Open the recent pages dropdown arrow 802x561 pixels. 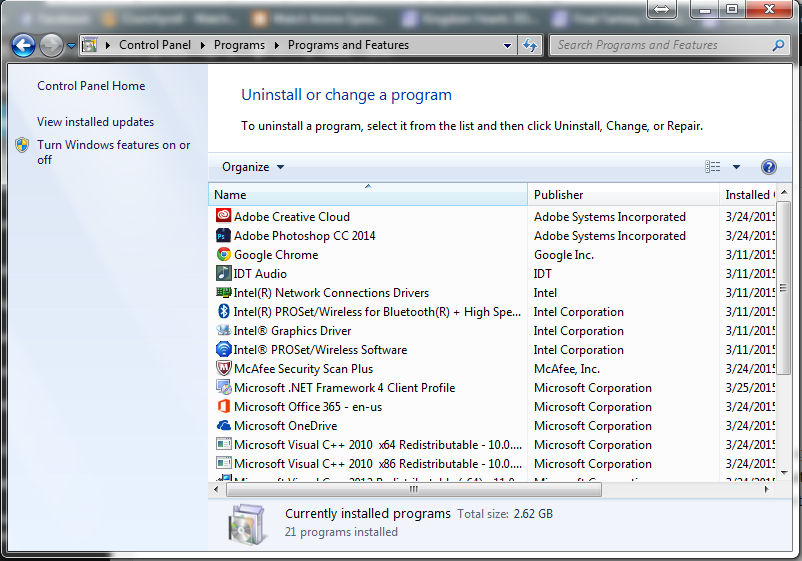pos(72,46)
